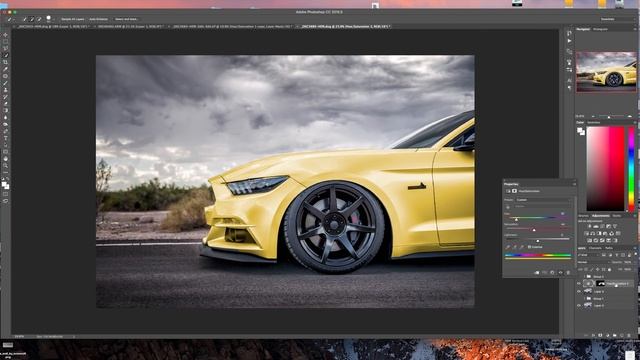The image size is (640, 360).
Task: Hide the Layer 0 layer
Action: point(579,306)
